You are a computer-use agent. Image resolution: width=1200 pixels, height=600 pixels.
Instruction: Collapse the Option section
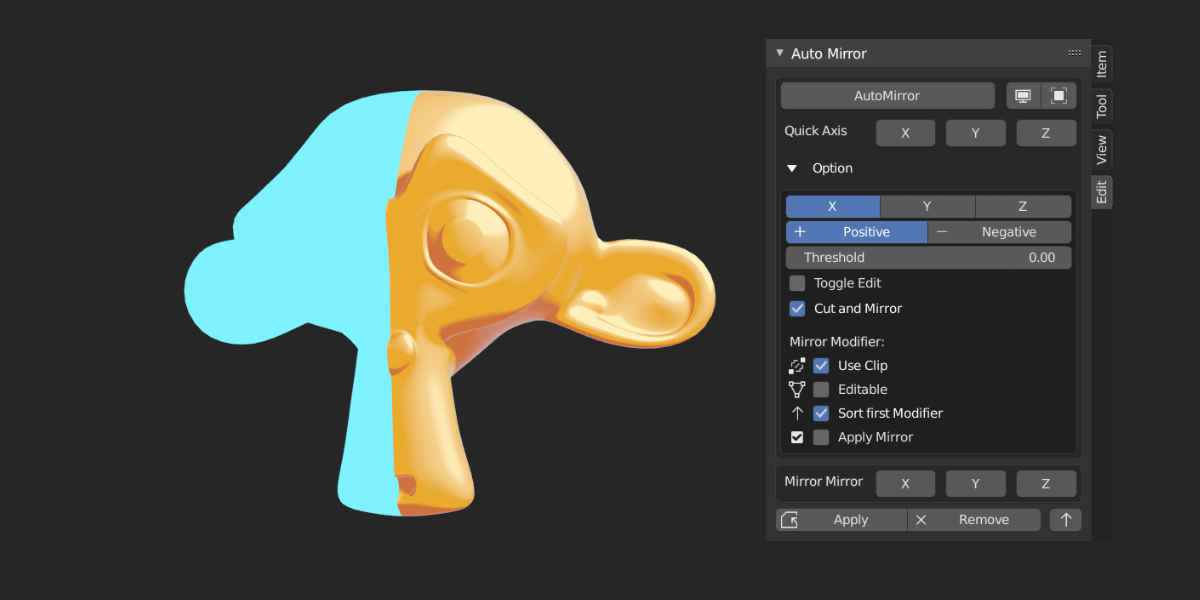coord(791,168)
